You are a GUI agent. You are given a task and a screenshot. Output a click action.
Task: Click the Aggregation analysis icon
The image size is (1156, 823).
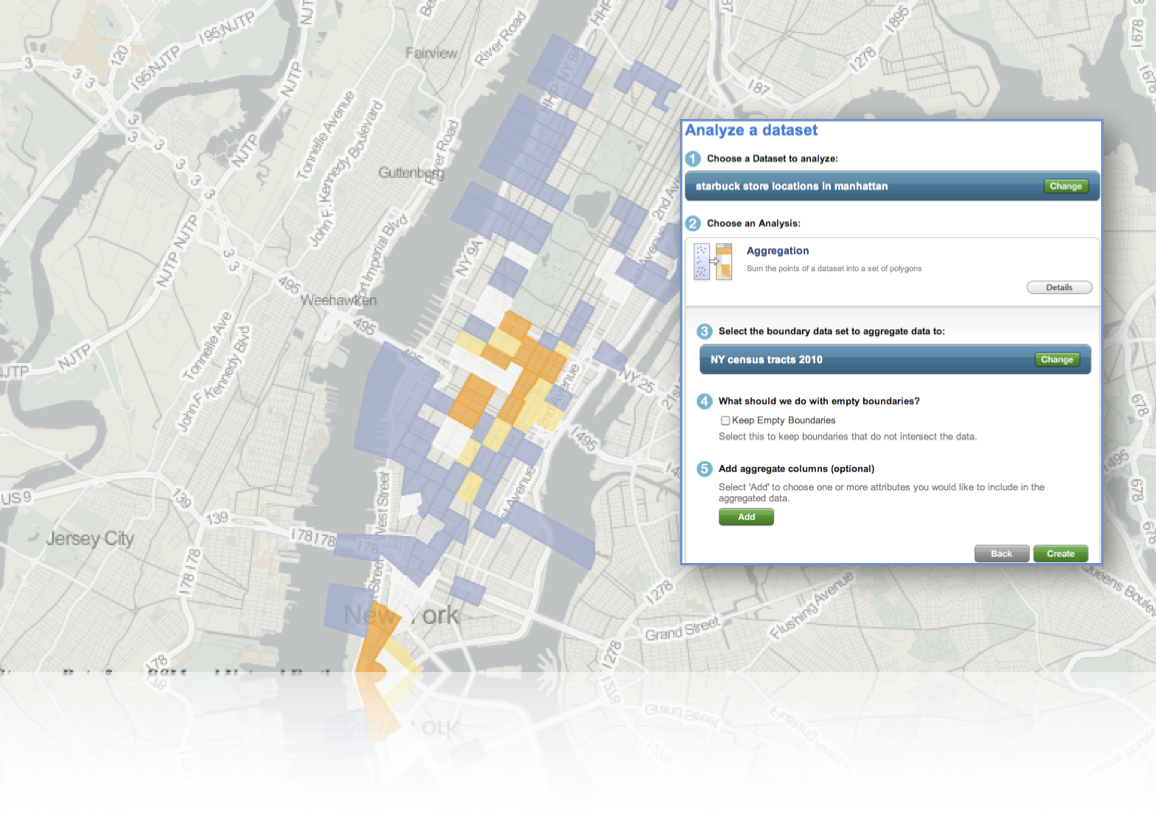click(x=713, y=262)
